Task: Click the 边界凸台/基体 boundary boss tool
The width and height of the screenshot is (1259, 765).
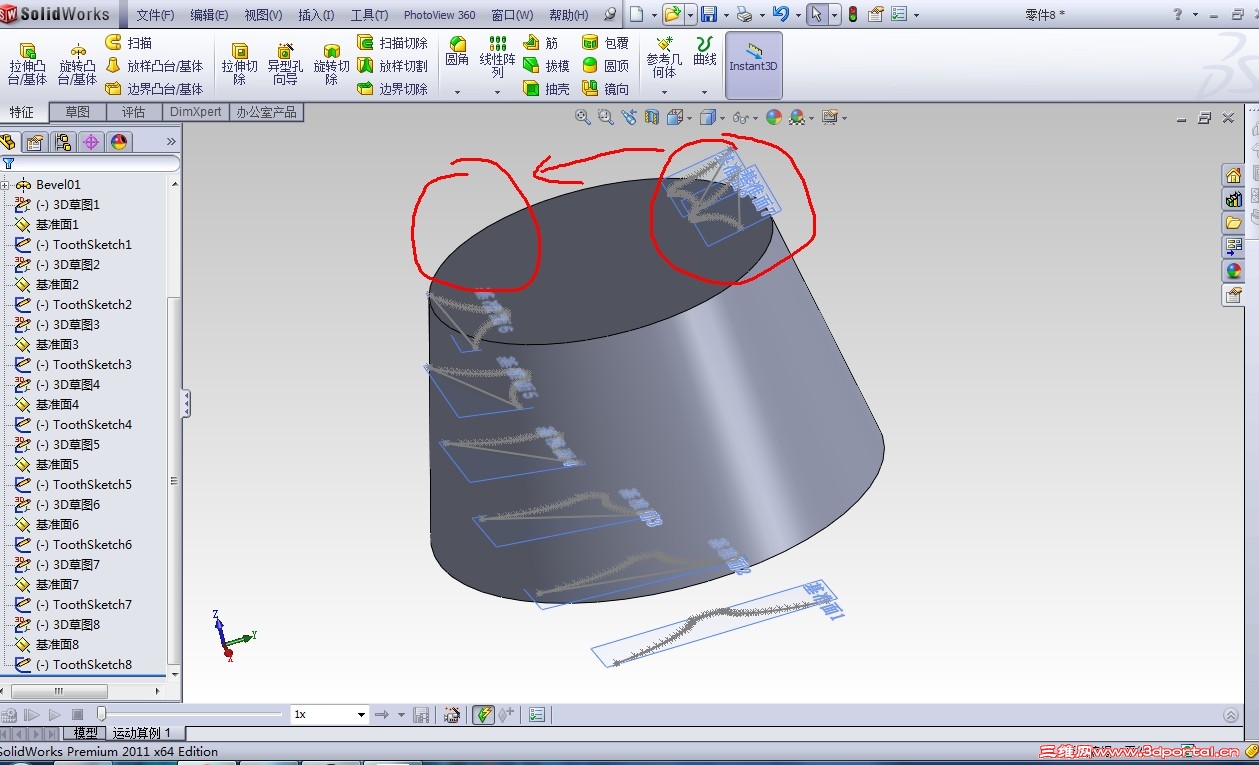Action: (x=154, y=89)
